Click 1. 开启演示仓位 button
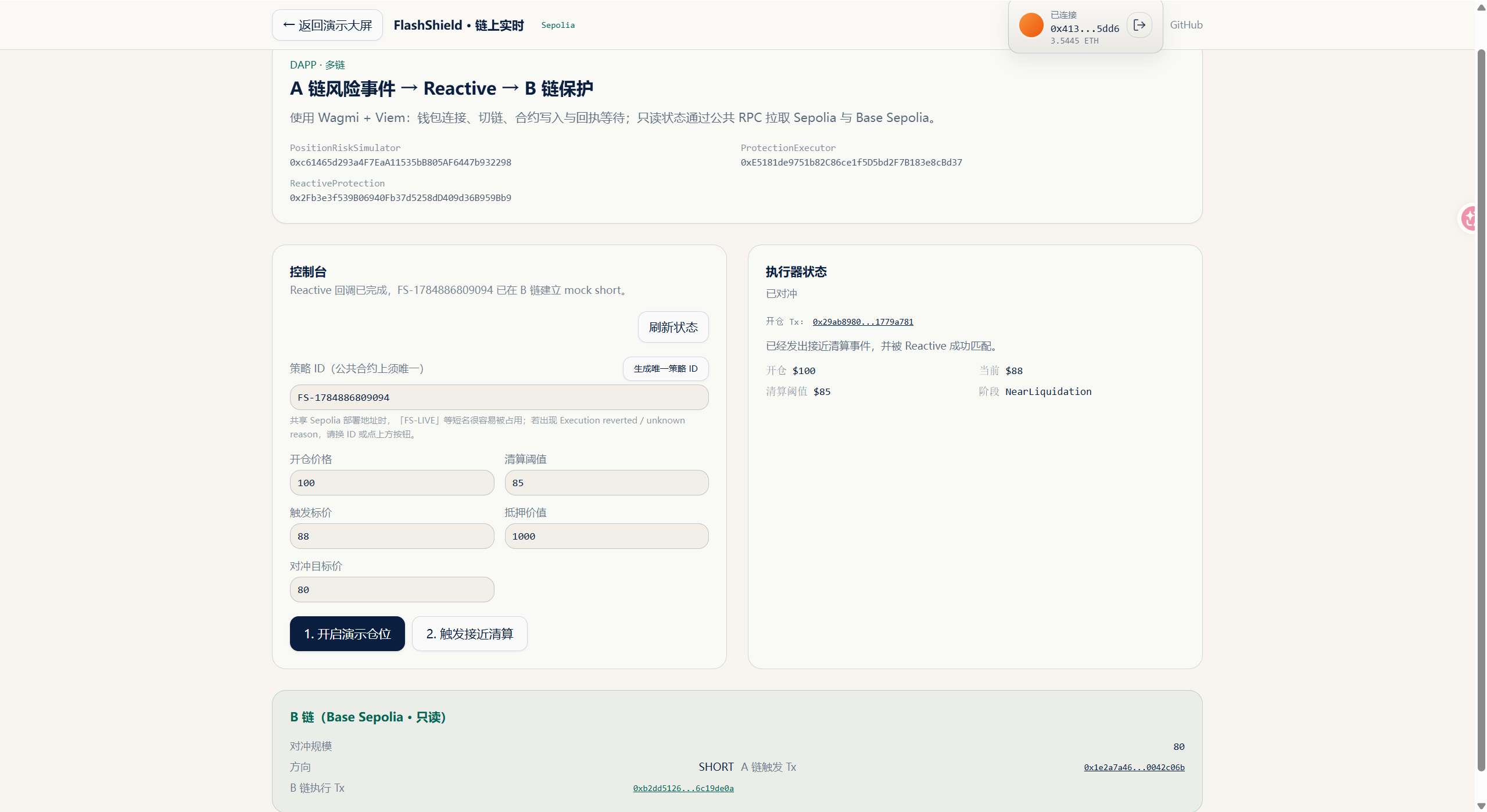The image size is (1487, 812). coord(347,634)
